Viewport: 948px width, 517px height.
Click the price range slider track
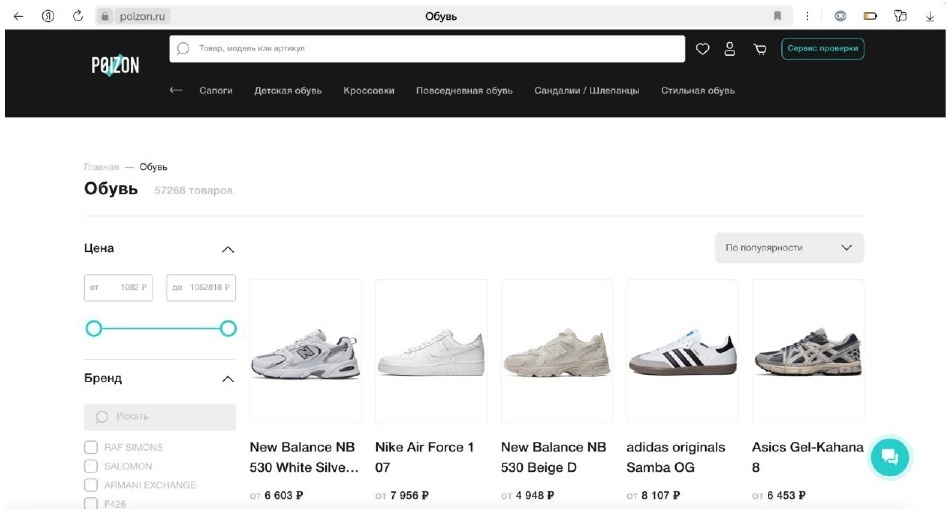click(161, 329)
